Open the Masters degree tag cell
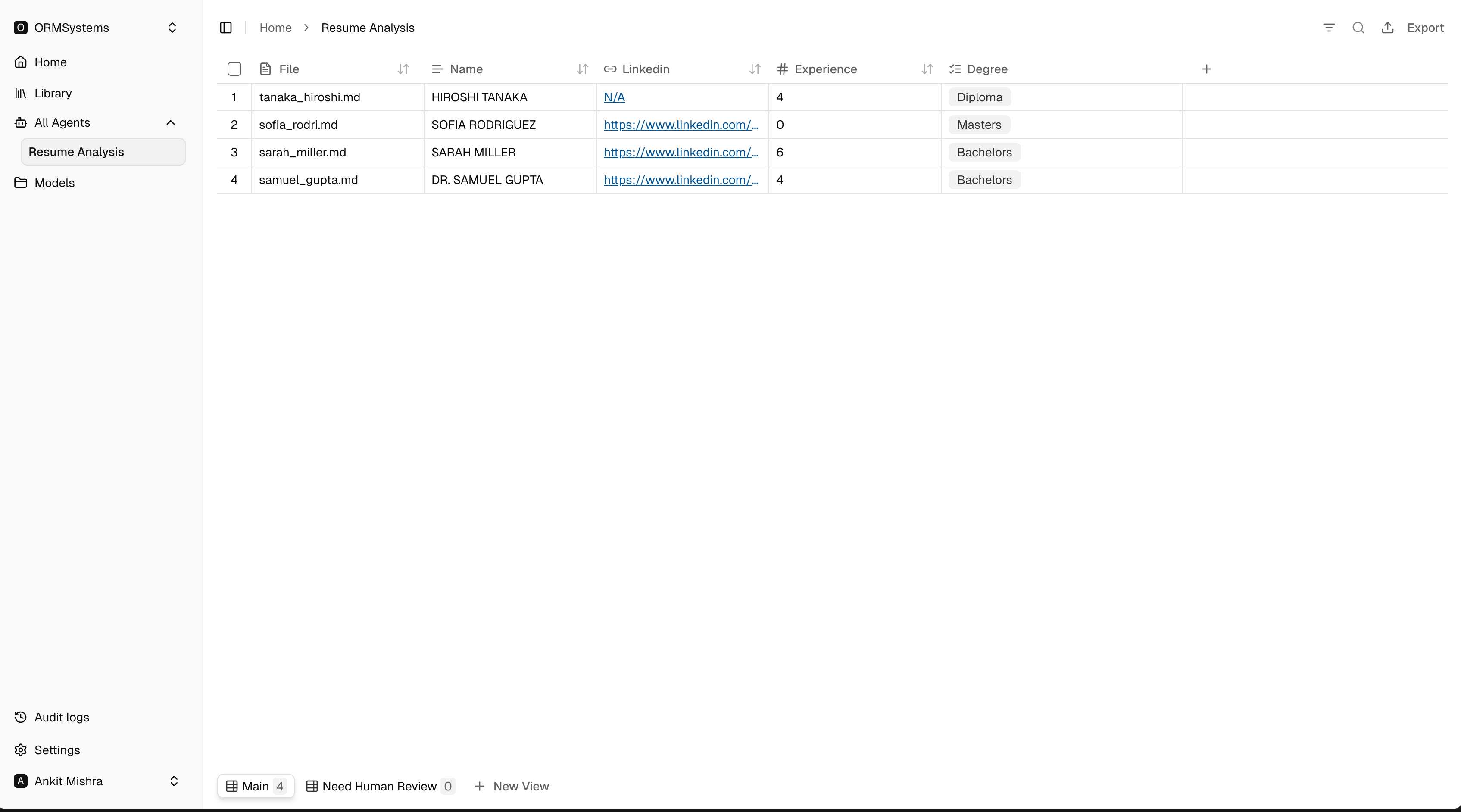This screenshot has height=812, width=1461. click(979, 125)
